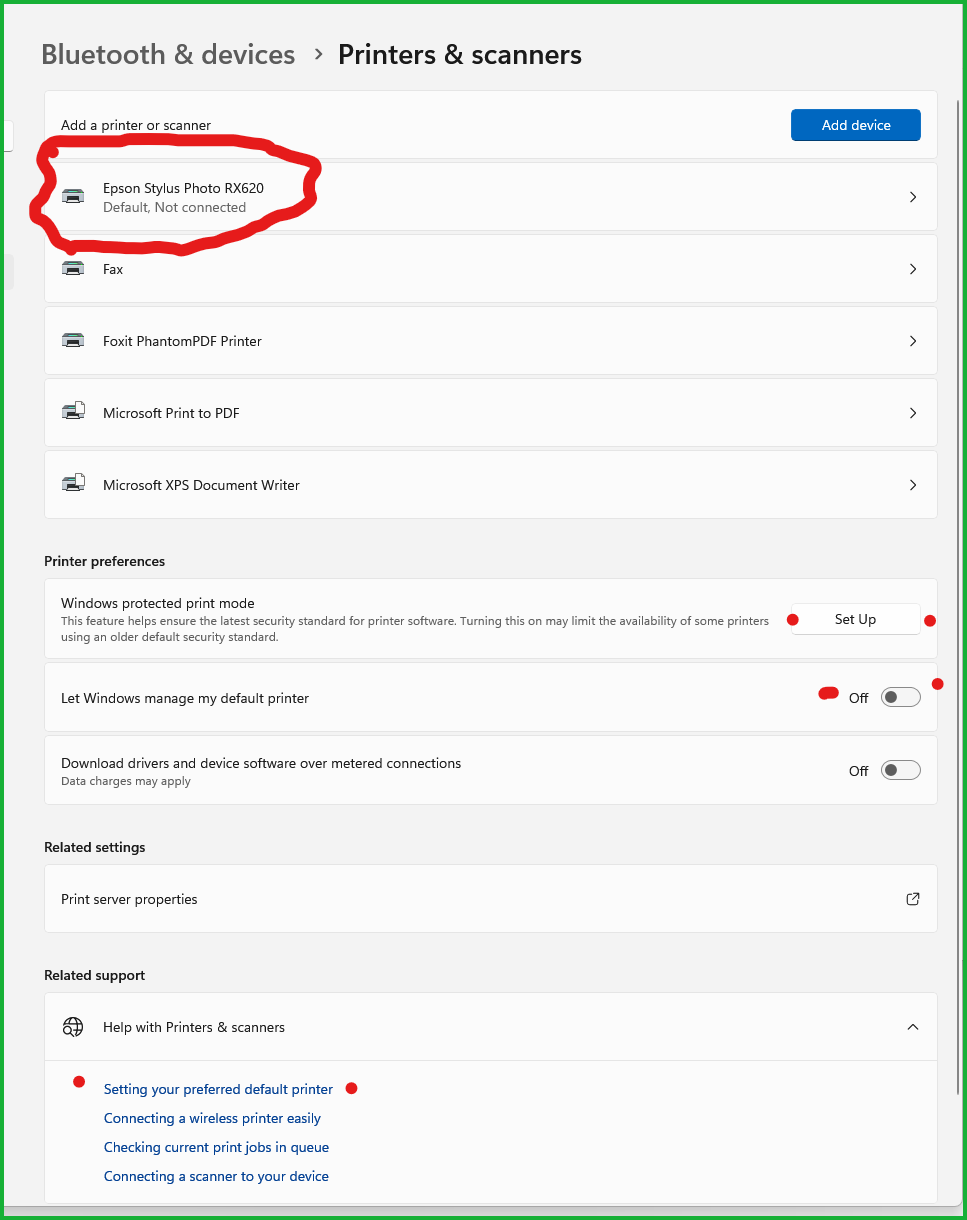The width and height of the screenshot is (967, 1220).
Task: Select the Microsoft Print to PDF name text
Action: pos(171,413)
